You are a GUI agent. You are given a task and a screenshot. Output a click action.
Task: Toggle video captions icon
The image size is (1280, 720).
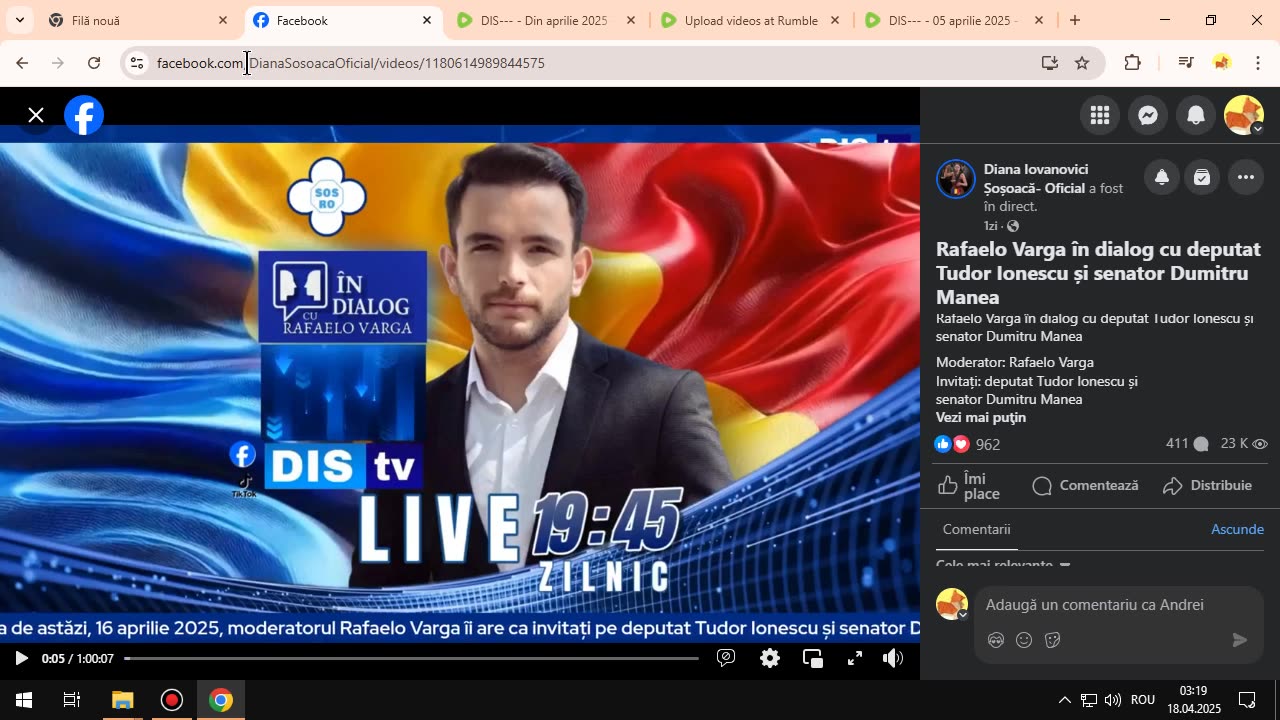[x=727, y=658]
